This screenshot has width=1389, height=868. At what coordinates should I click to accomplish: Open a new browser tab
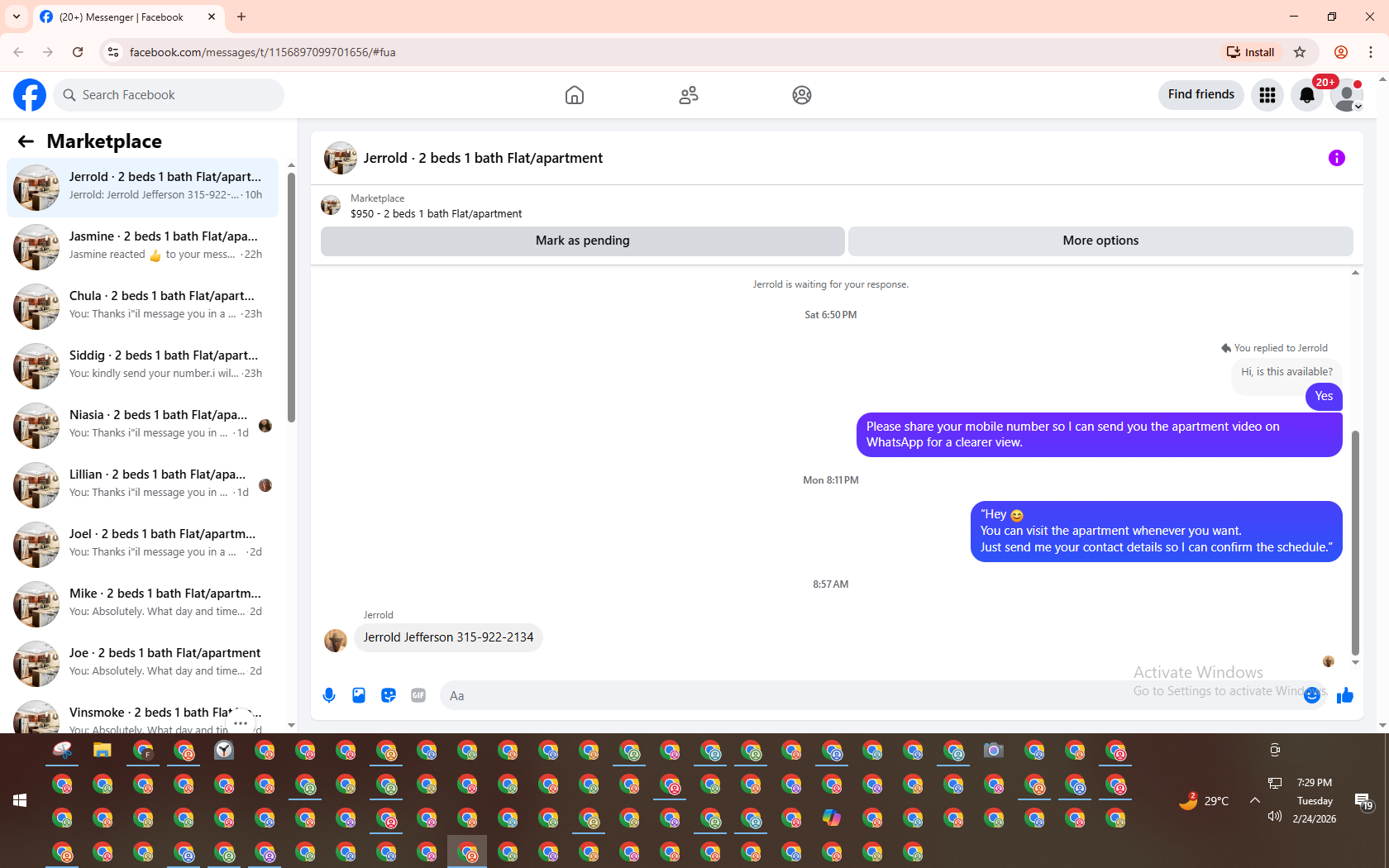point(241,17)
